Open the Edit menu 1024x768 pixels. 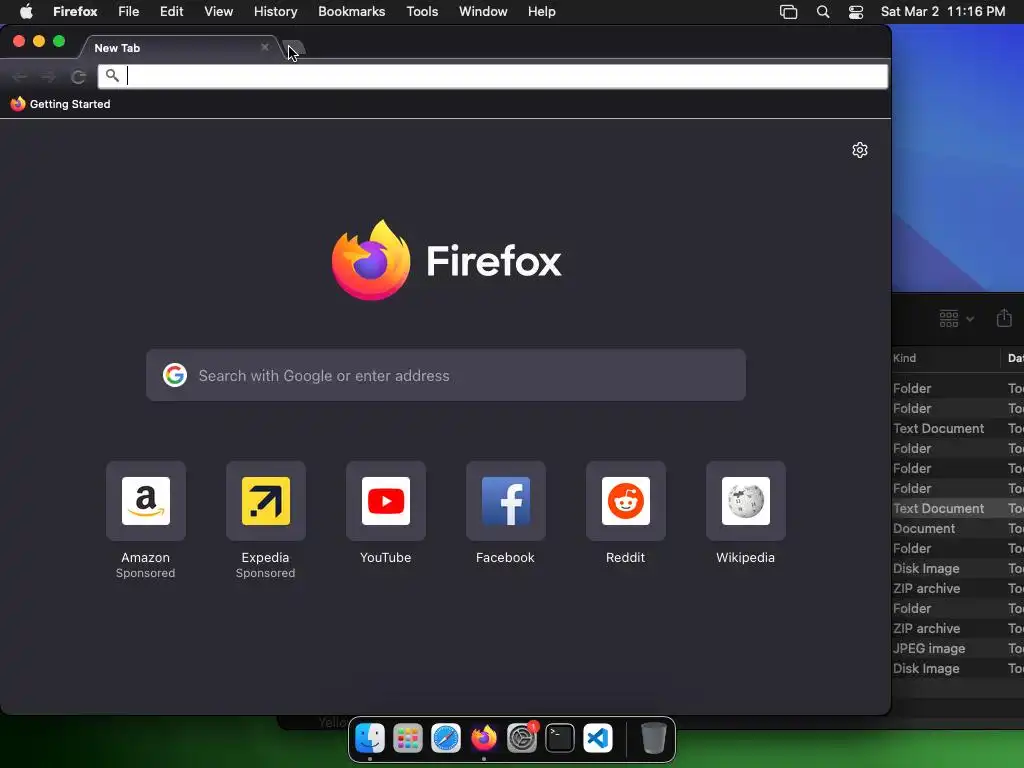click(x=172, y=12)
